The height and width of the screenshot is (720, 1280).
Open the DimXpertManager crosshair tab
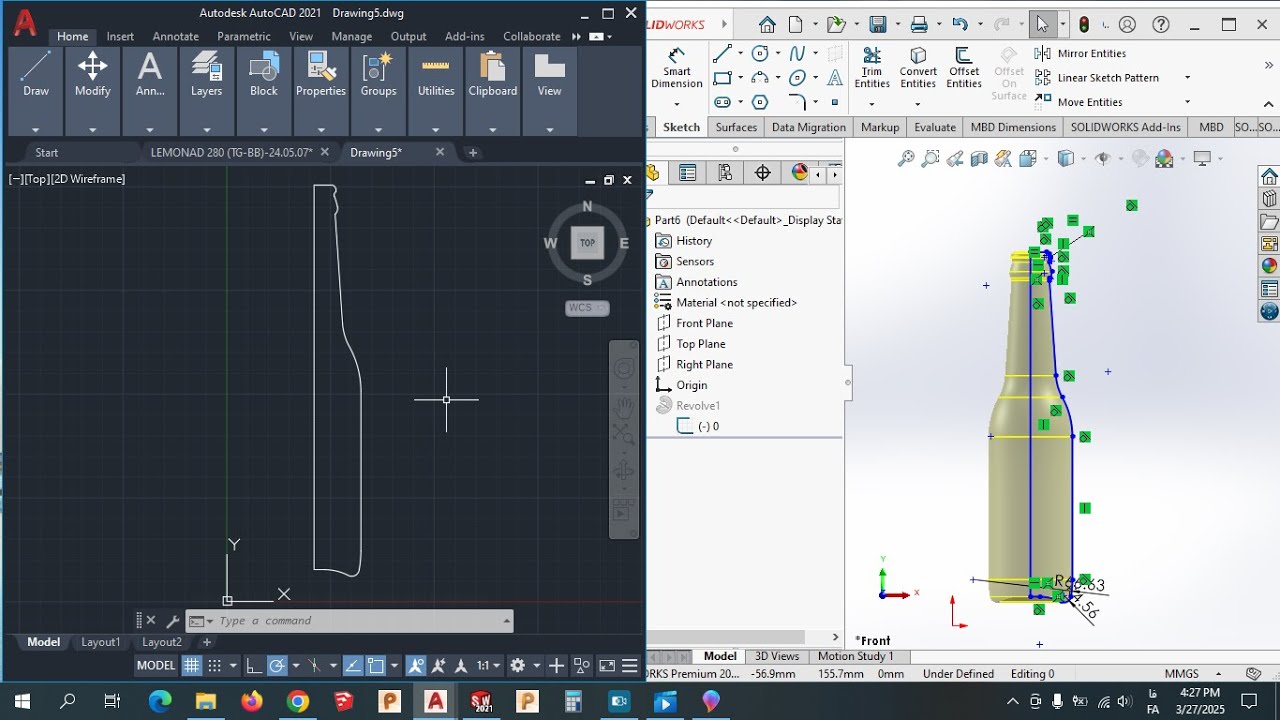point(763,173)
